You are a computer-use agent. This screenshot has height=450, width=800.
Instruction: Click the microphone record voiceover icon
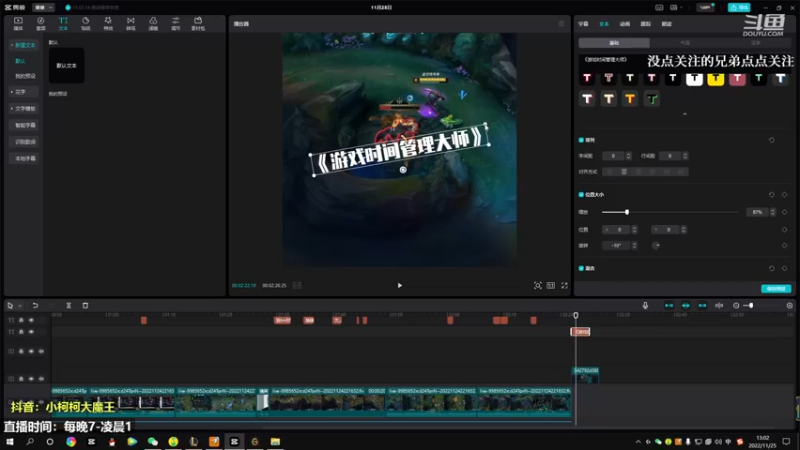645,306
